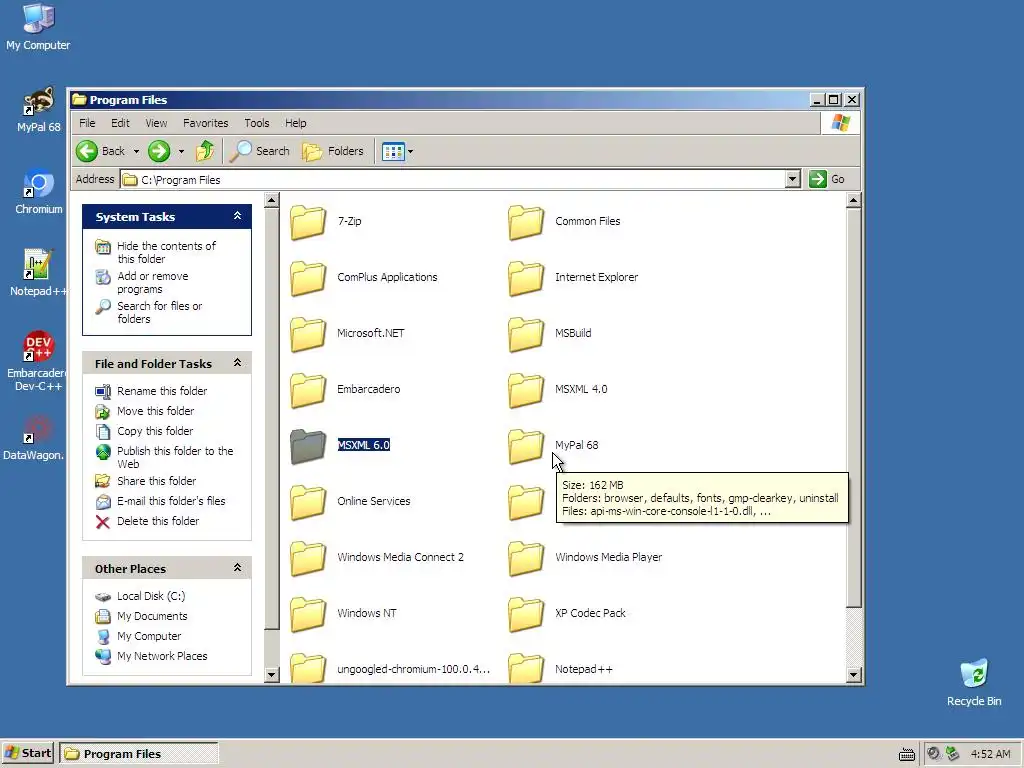1024x768 pixels.
Task: Collapse the System Tasks panel
Action: tap(238, 216)
